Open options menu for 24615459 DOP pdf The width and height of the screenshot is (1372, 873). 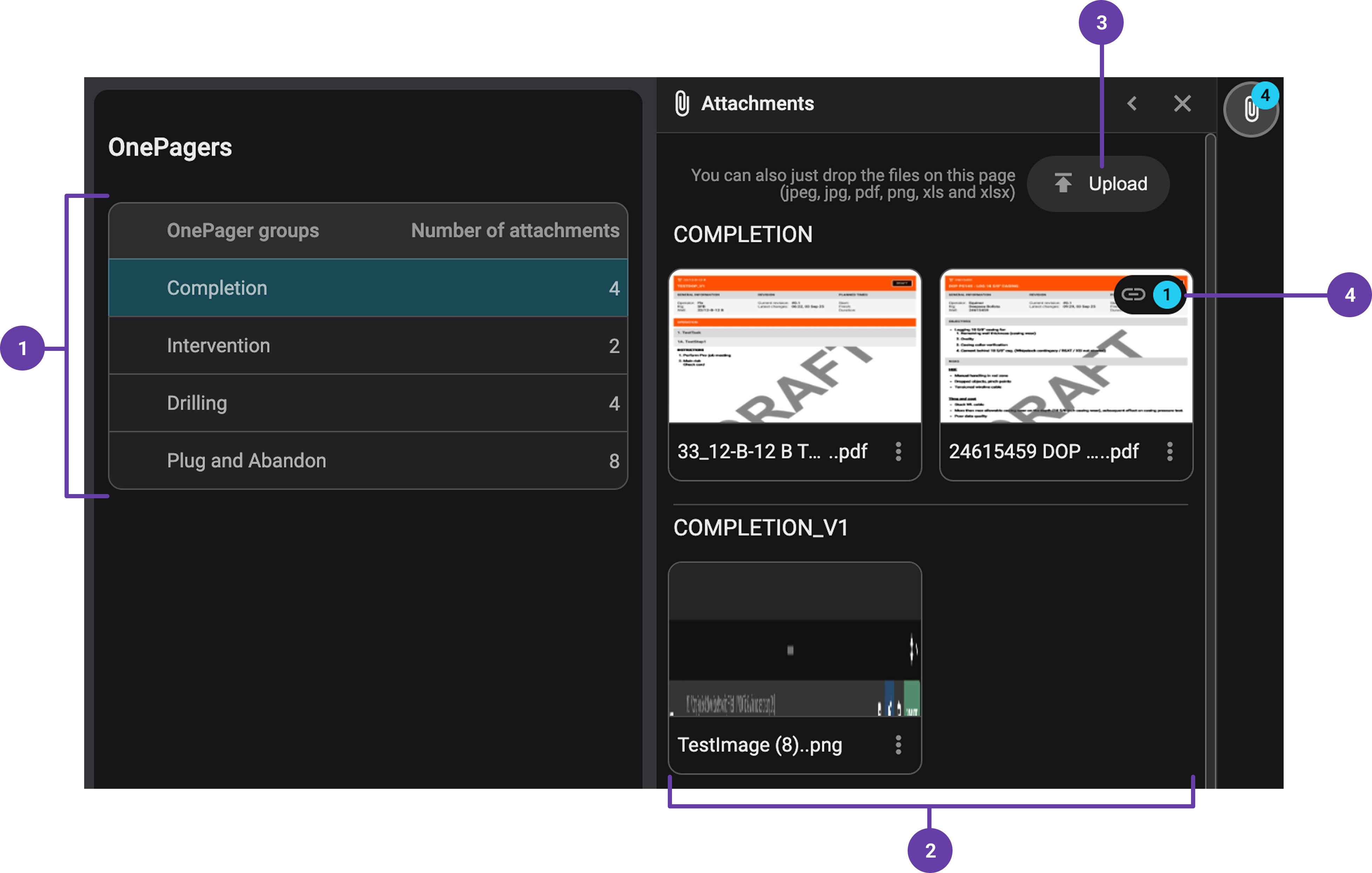coord(1169,452)
